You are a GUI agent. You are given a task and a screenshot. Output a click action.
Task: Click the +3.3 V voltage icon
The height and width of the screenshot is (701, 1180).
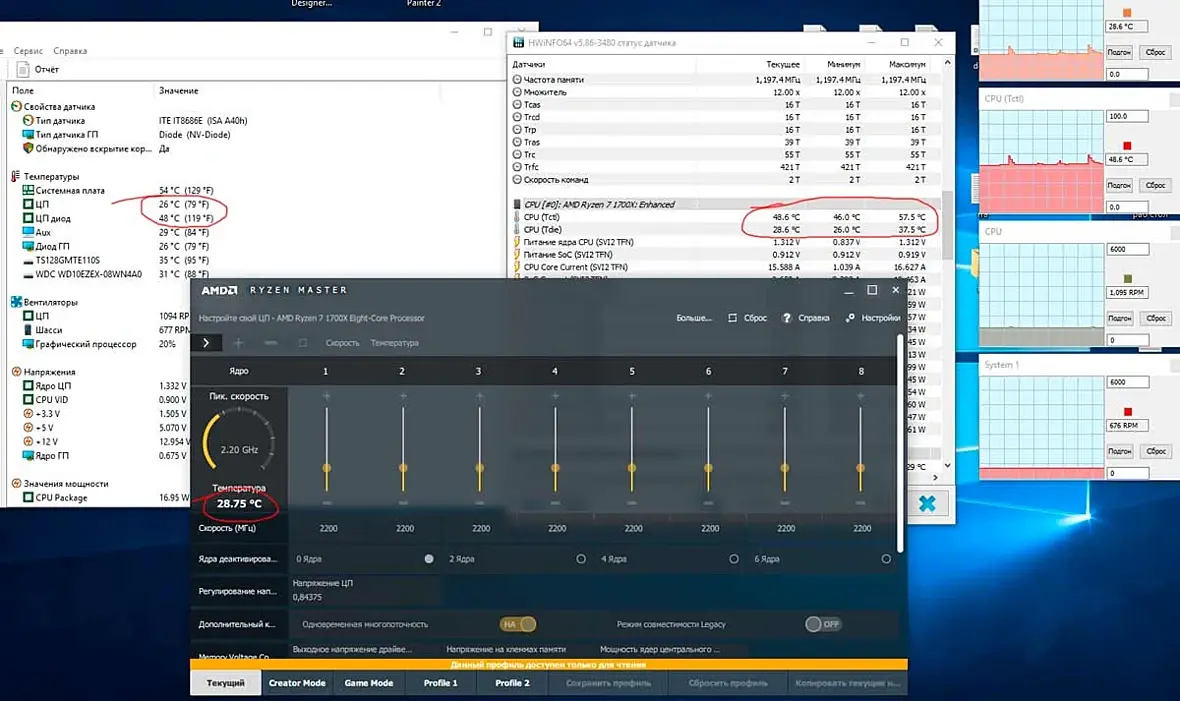[28, 413]
